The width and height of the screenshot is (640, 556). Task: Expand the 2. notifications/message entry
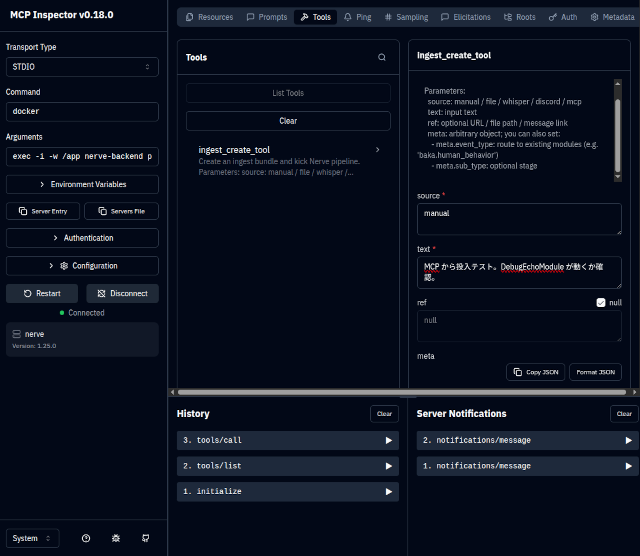pyautogui.click(x=527, y=440)
